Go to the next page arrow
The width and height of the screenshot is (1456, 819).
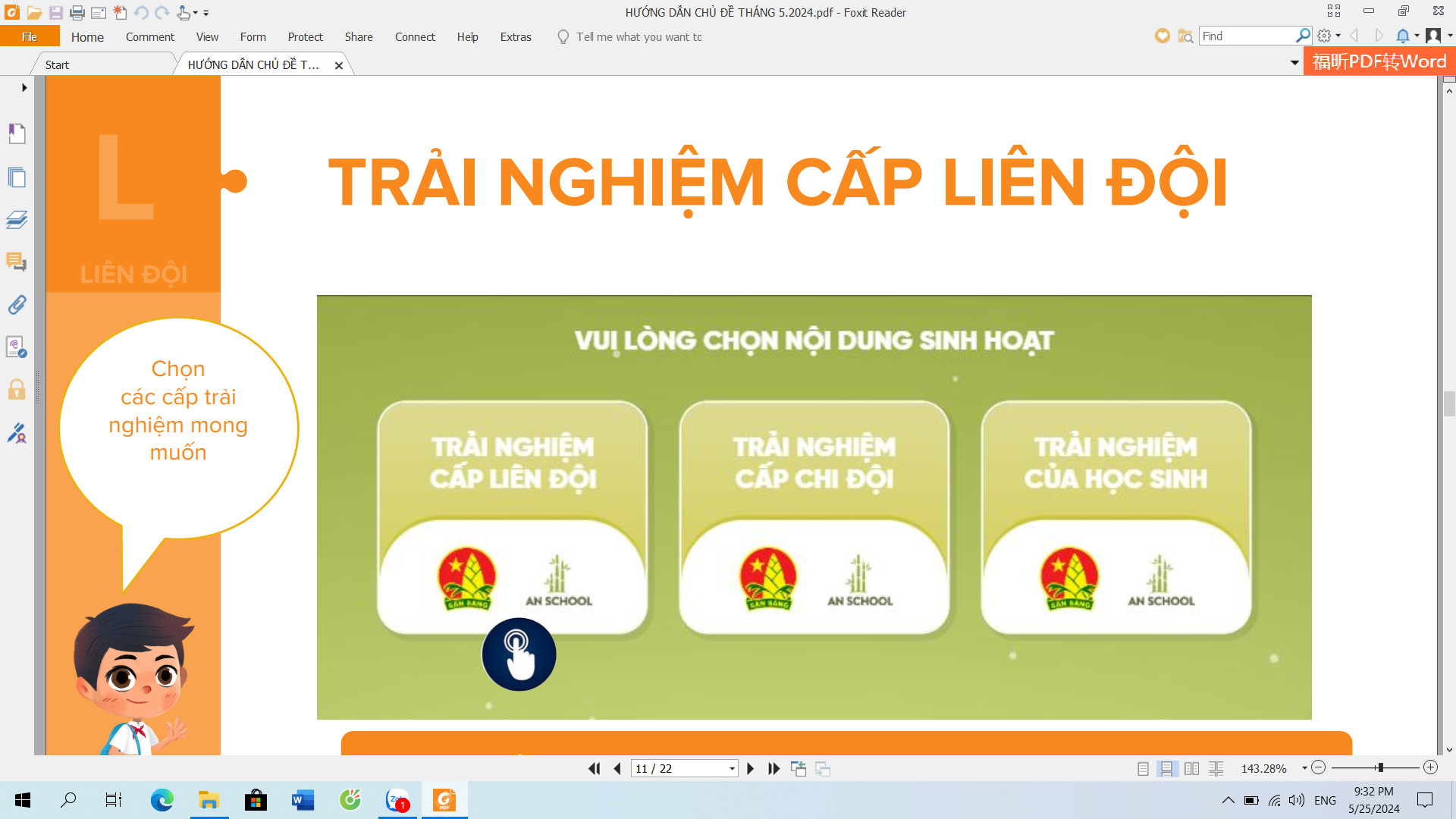pyautogui.click(x=750, y=768)
